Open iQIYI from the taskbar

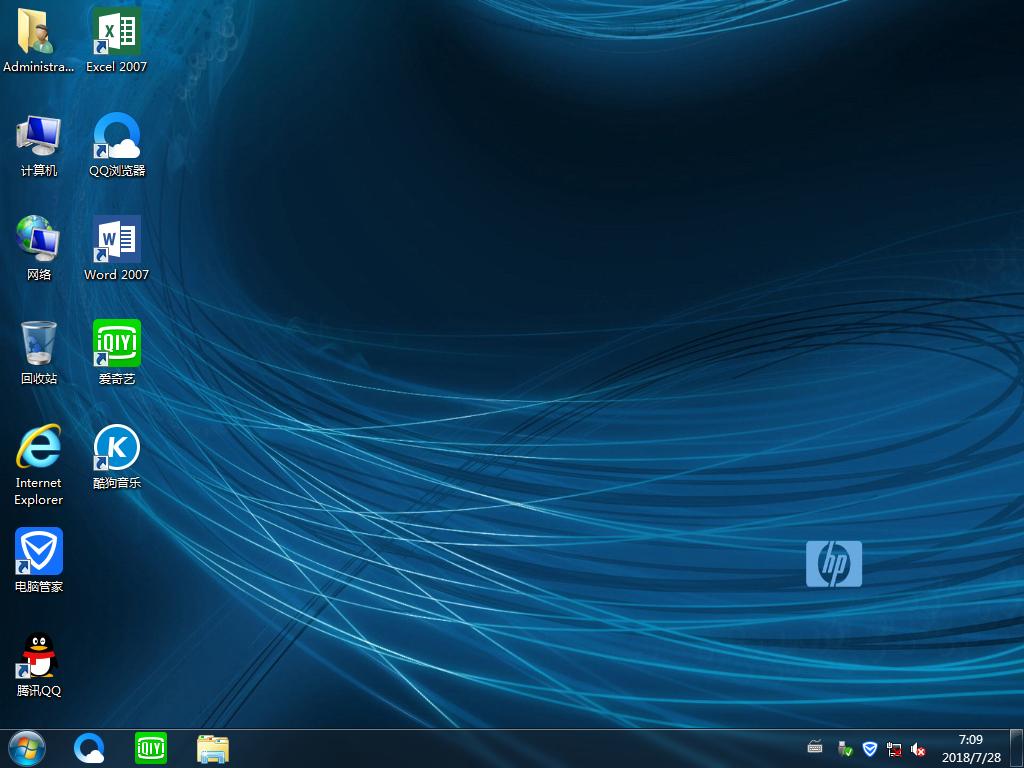point(151,748)
